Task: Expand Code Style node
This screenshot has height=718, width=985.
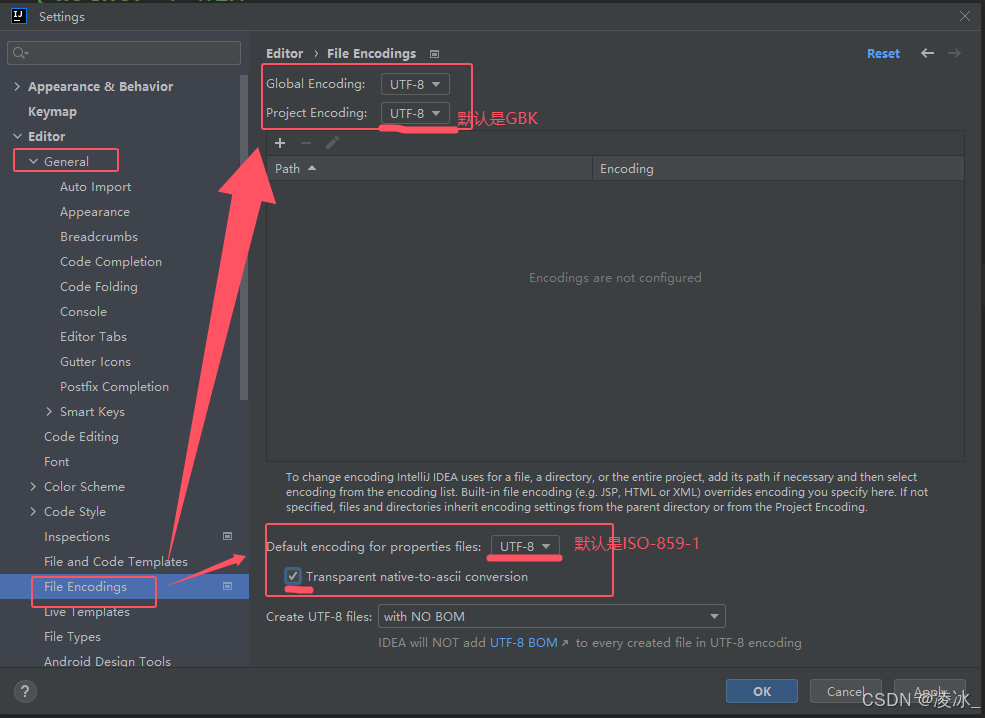Action: click(33, 511)
